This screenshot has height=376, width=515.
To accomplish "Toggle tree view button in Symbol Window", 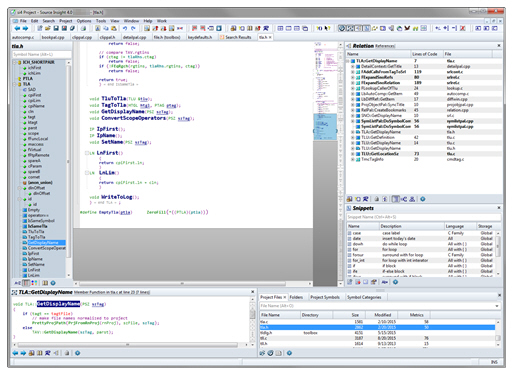I will point(26,283).
